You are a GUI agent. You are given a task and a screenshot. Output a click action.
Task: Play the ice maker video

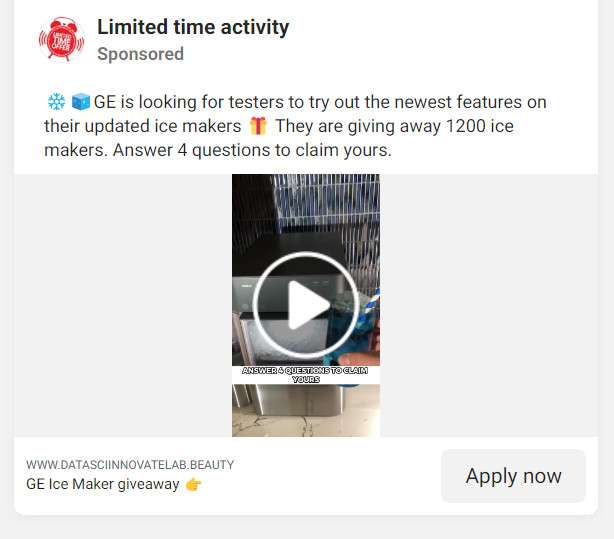tap(306, 305)
